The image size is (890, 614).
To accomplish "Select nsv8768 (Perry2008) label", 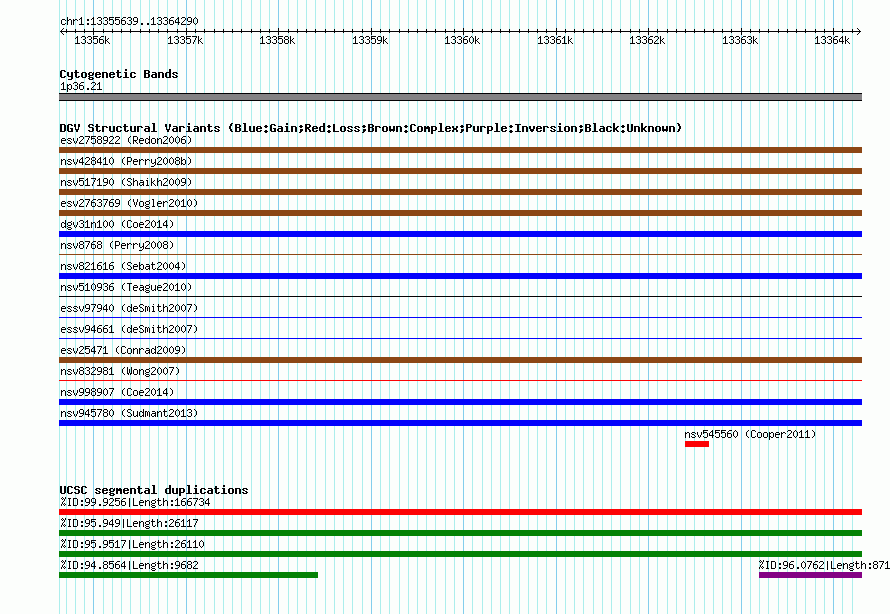I will (x=117, y=245).
